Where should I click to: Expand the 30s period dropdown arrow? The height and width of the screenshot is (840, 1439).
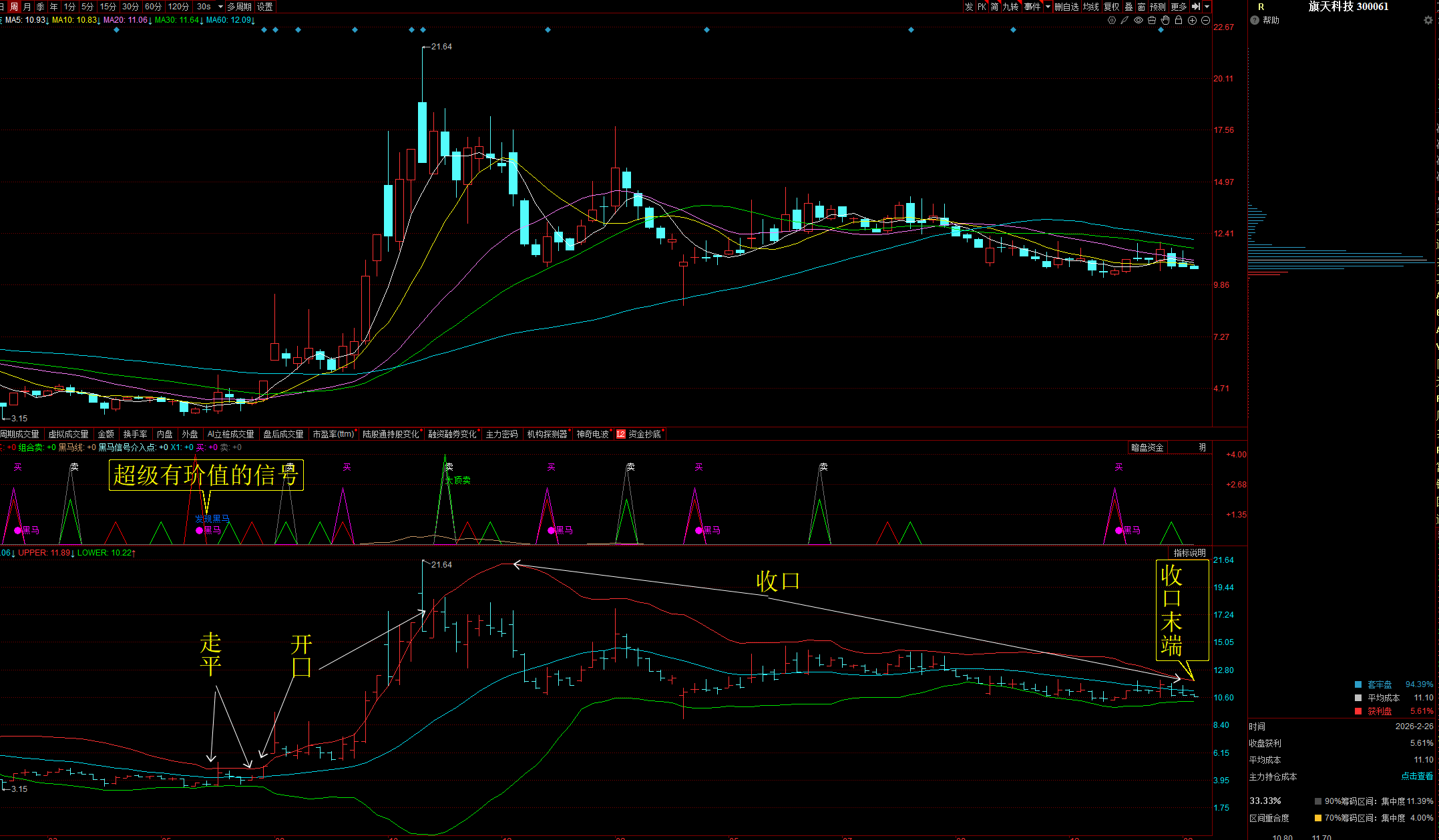tap(220, 7)
